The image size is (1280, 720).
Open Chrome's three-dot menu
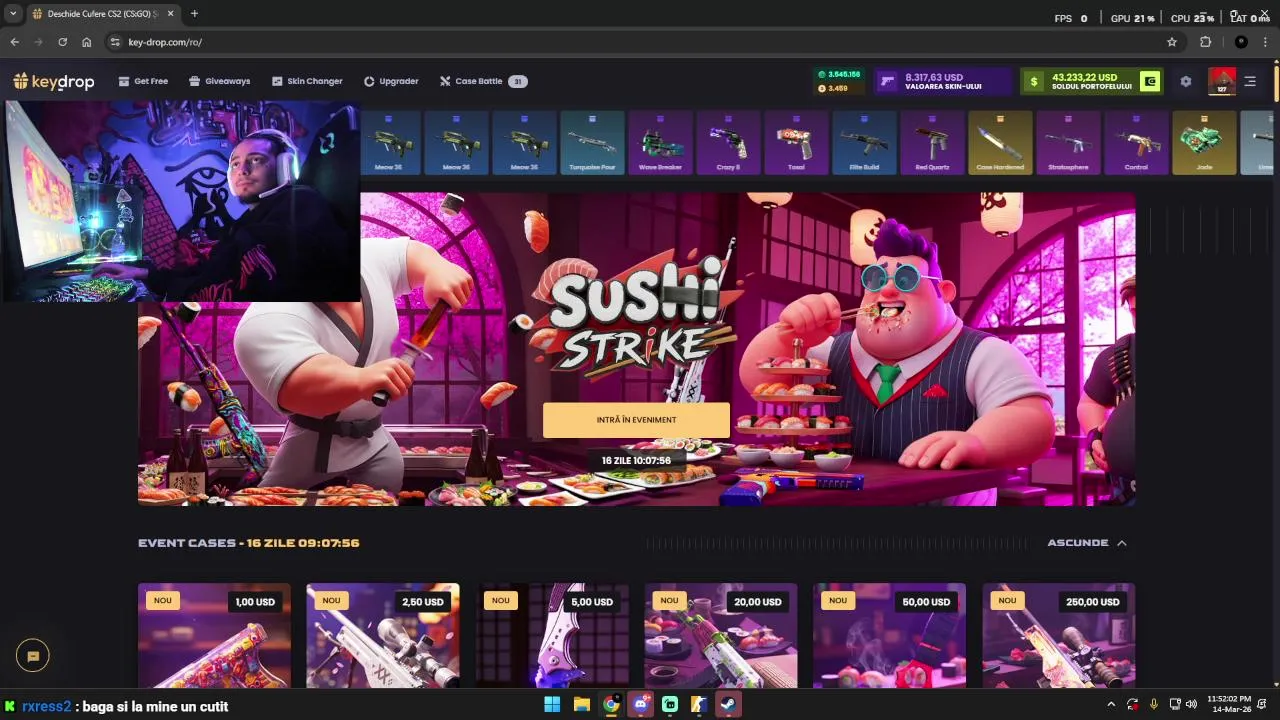[1266, 42]
